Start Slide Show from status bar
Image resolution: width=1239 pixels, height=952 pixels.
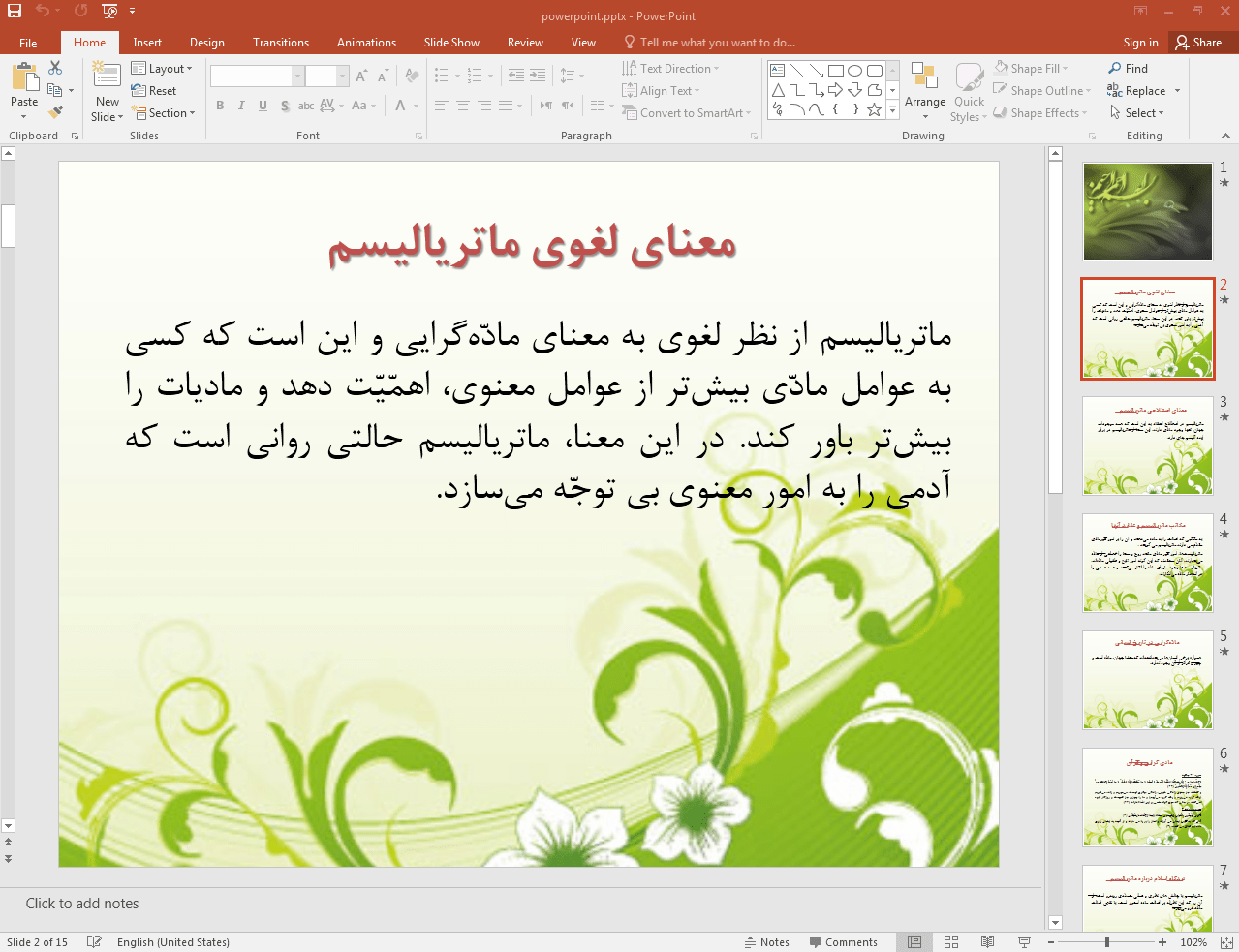(1024, 941)
